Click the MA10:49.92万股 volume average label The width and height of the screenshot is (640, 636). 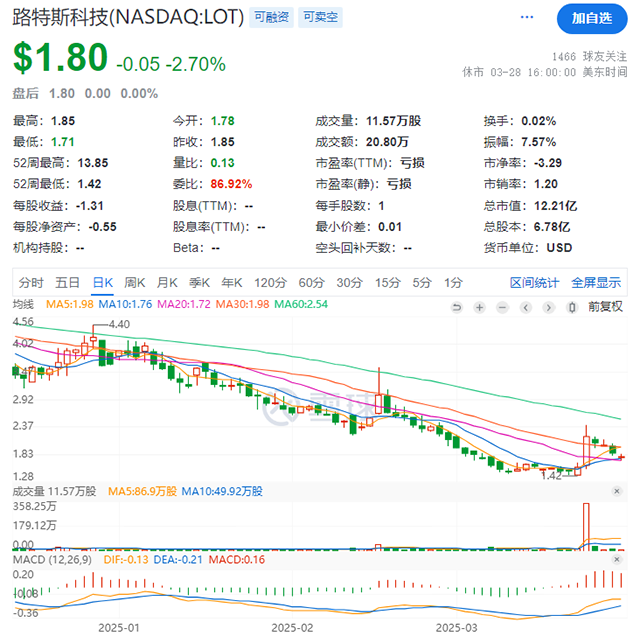point(222,491)
